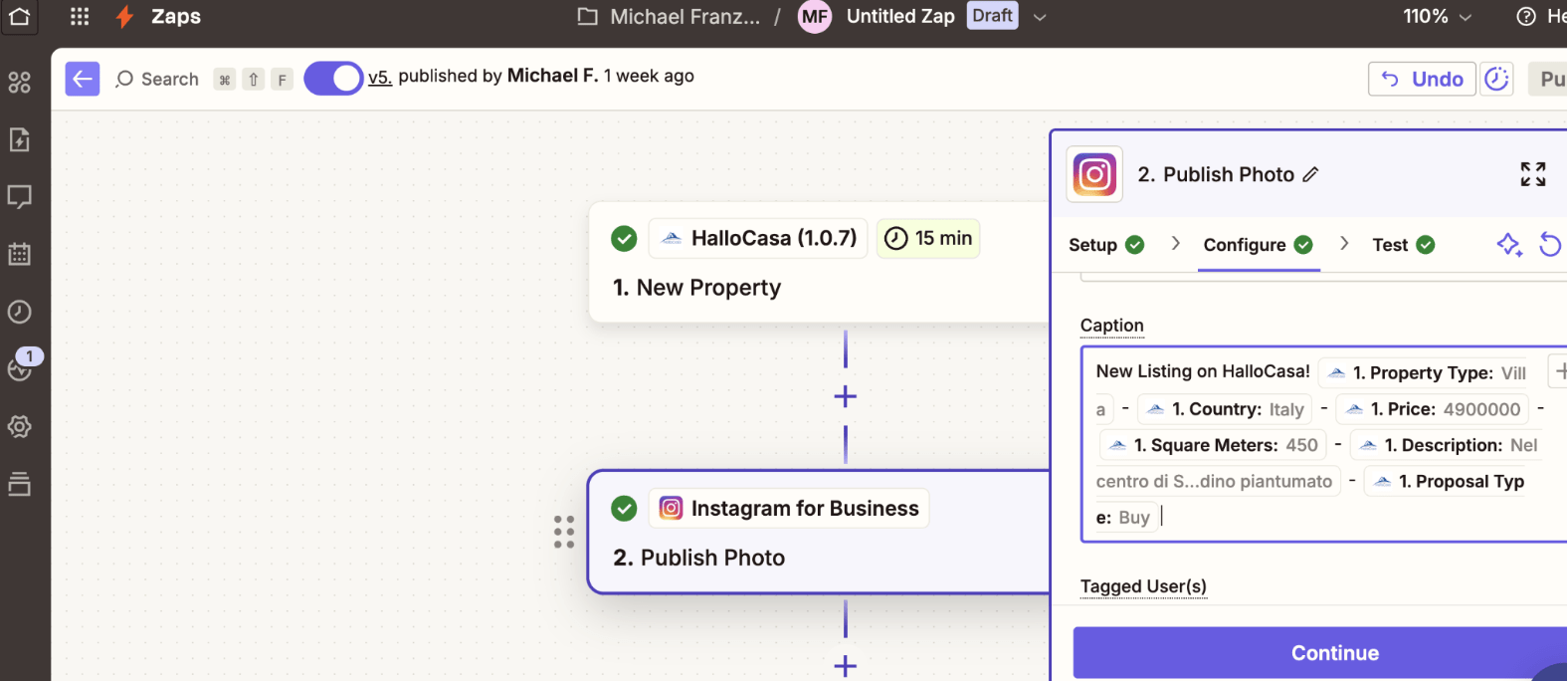The image size is (1568, 681).
Task: Go back with the purple arrow button
Action: [83, 79]
